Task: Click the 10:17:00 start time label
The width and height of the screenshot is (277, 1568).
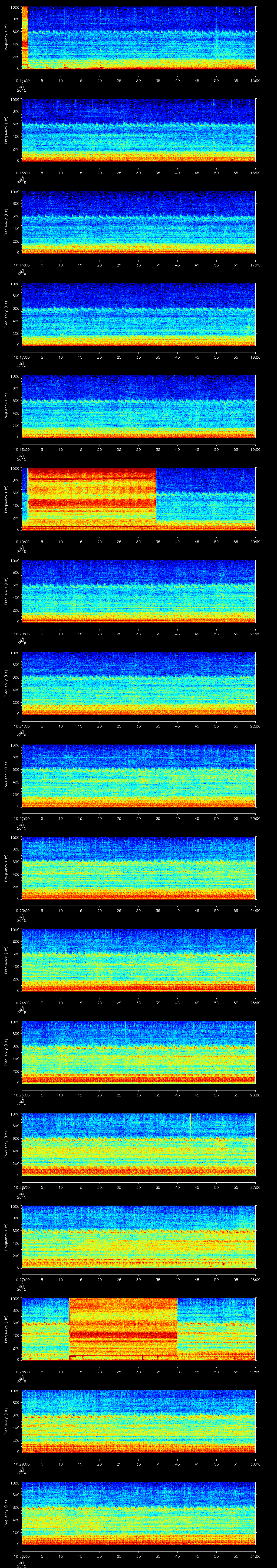Action: click(21, 357)
